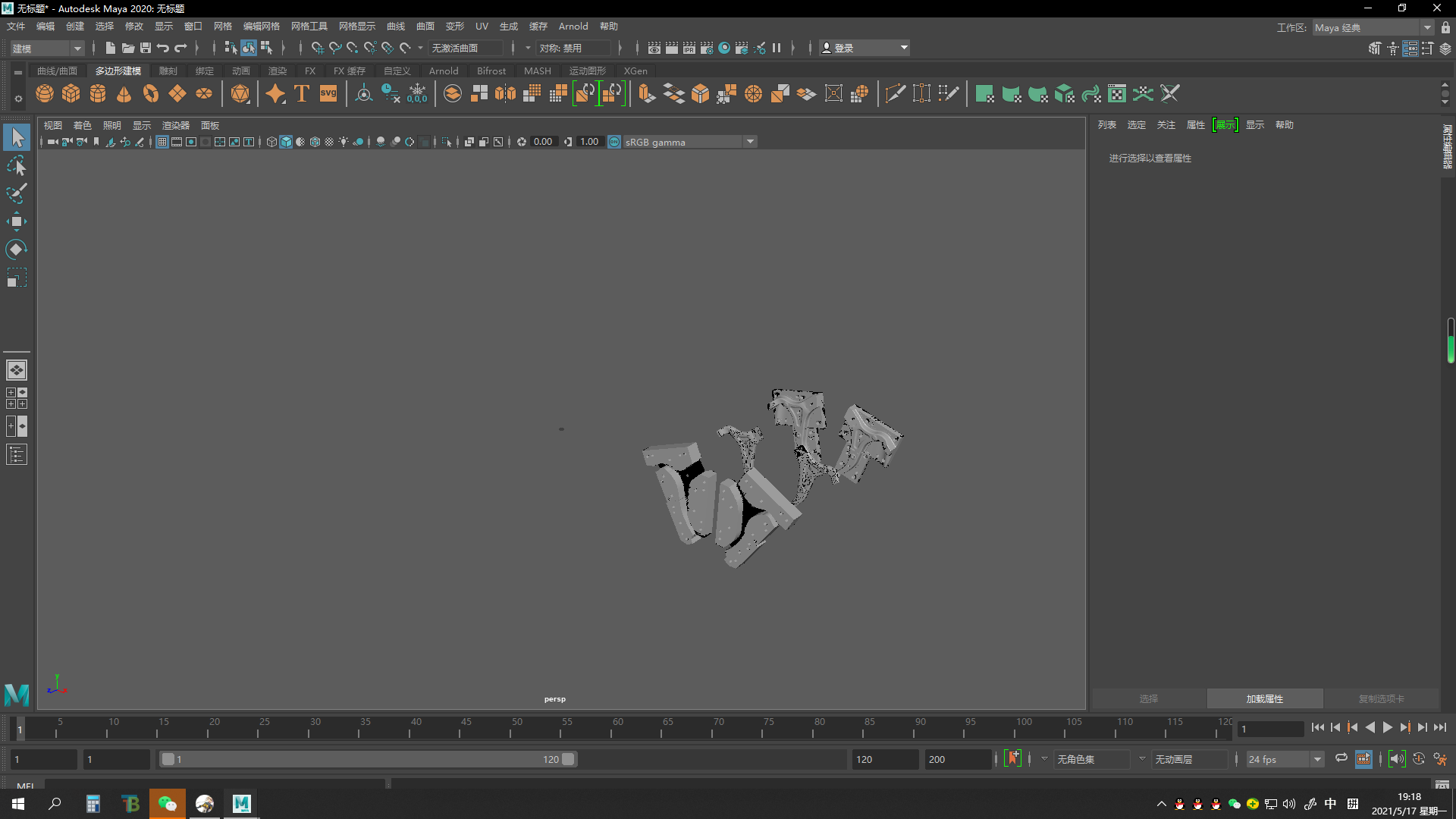Create a polygon sphere from shelf
1456x819 pixels.
coord(45,93)
